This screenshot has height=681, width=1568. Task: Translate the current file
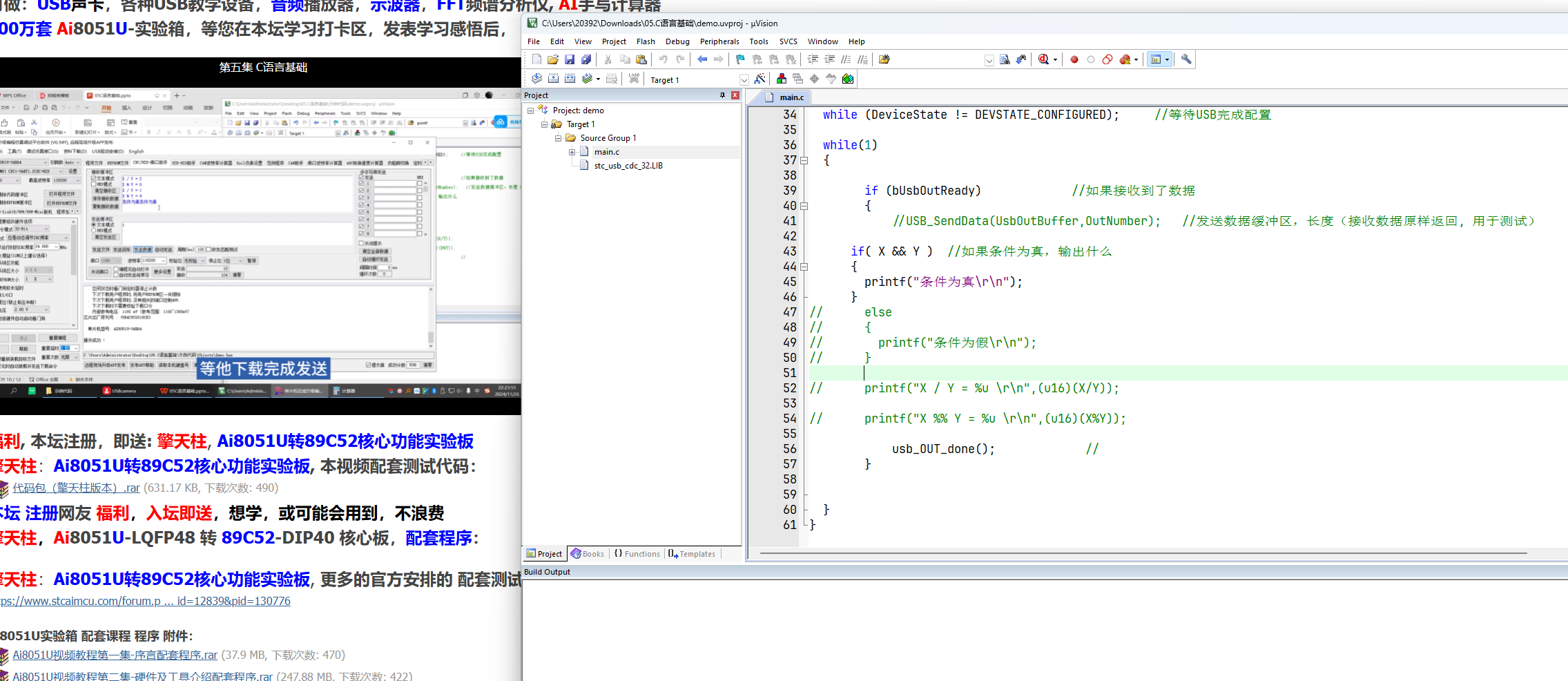[536, 79]
